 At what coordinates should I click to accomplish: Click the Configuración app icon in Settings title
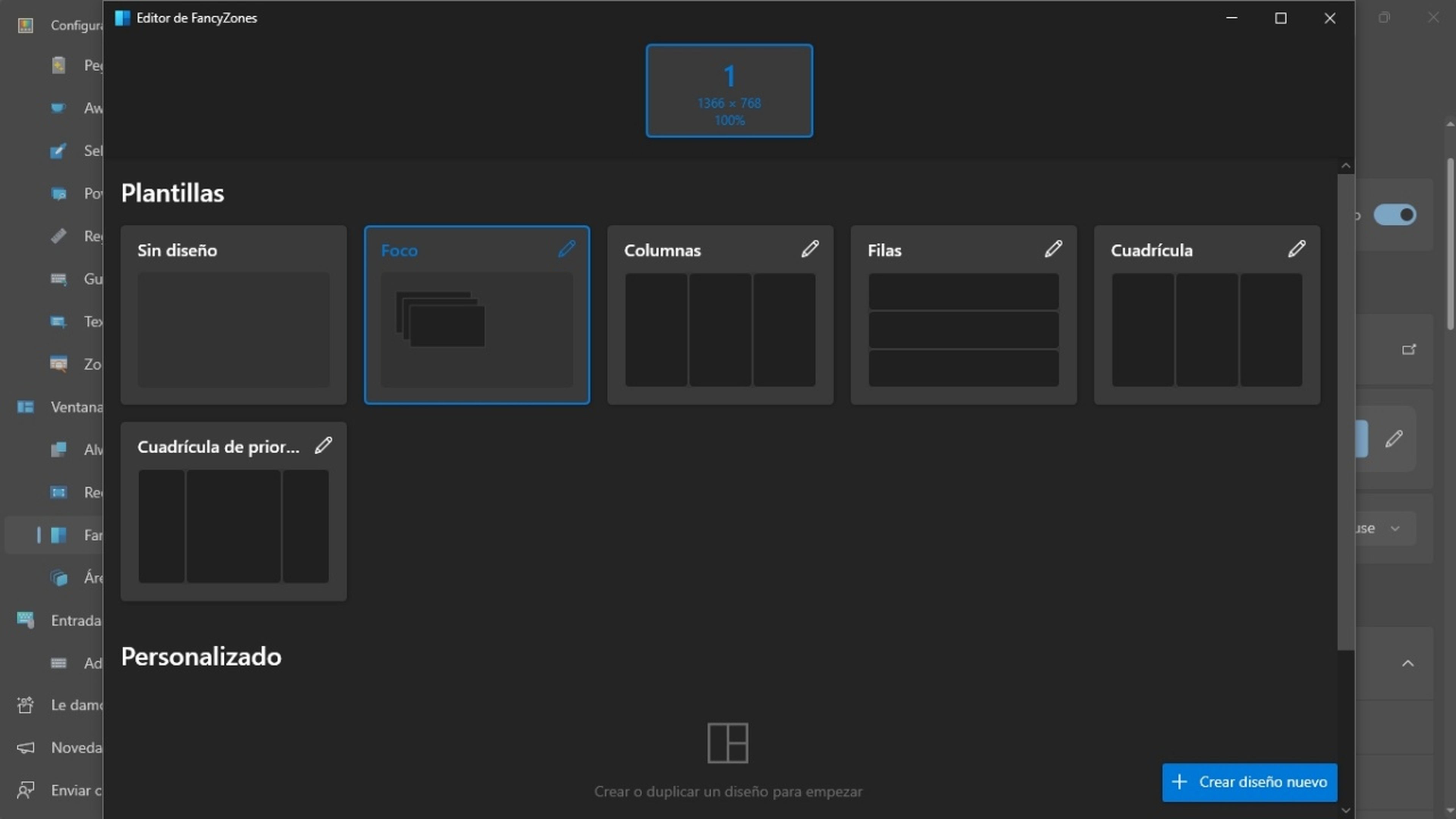pyautogui.click(x=25, y=25)
